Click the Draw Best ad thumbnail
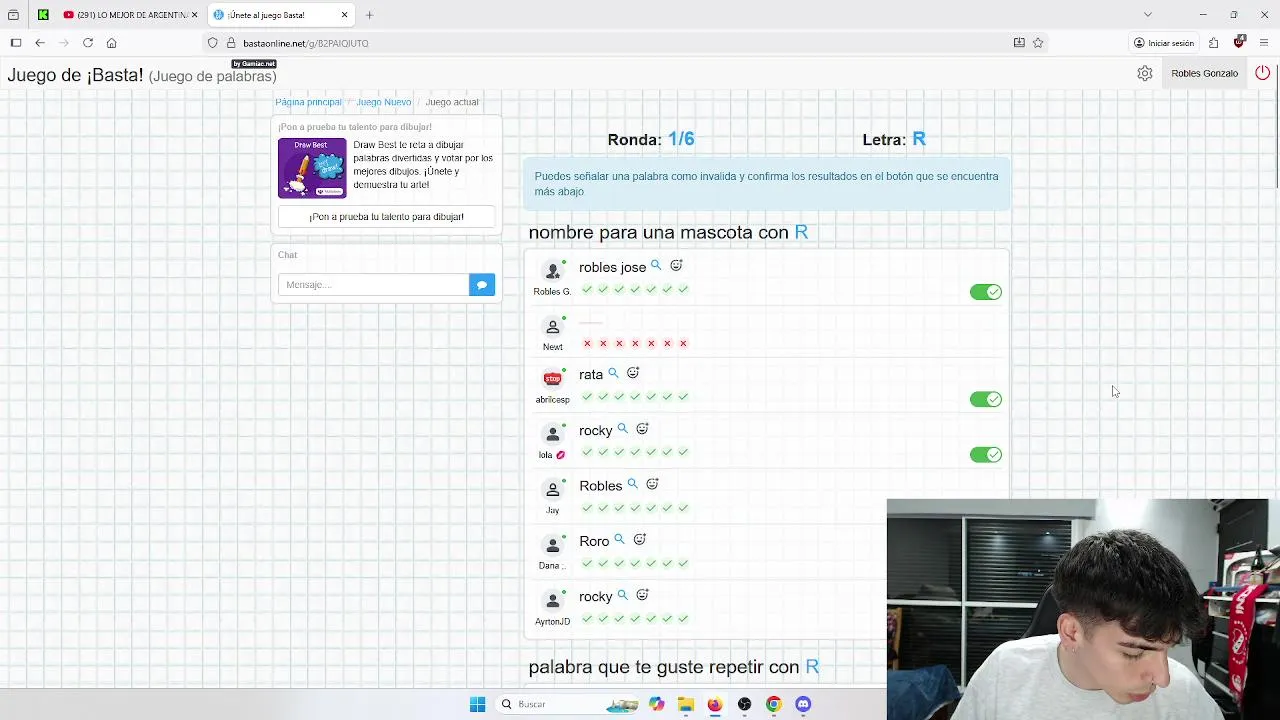This screenshot has height=720, width=1280. (x=312, y=168)
